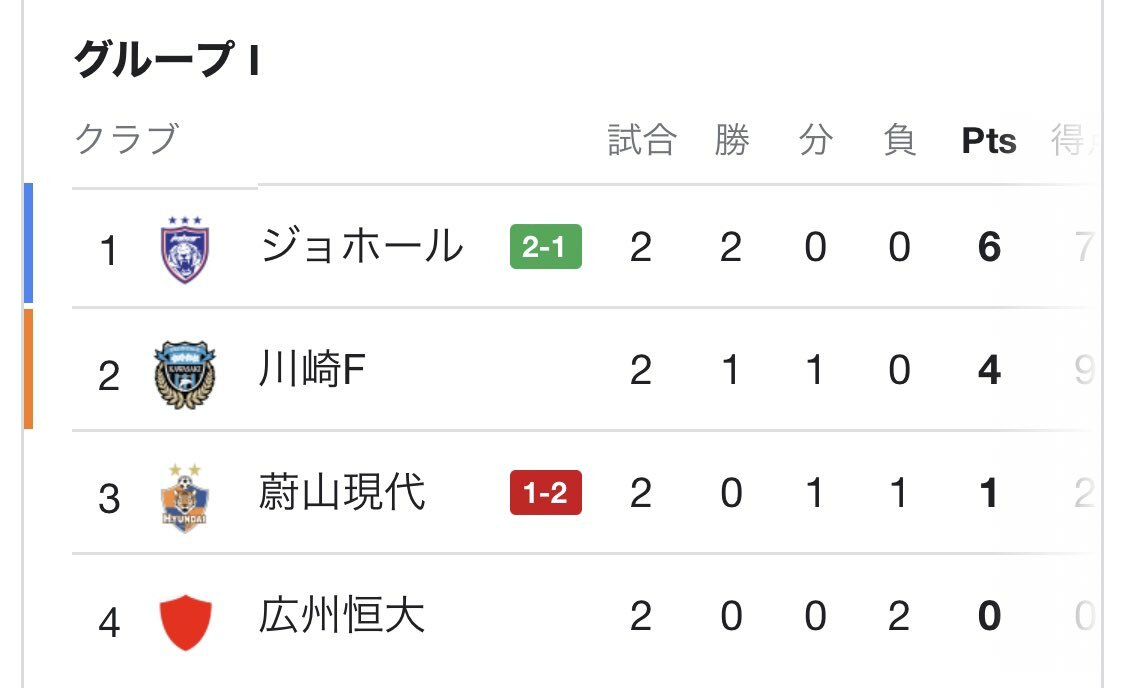Select the ジョホール team name

(362, 246)
